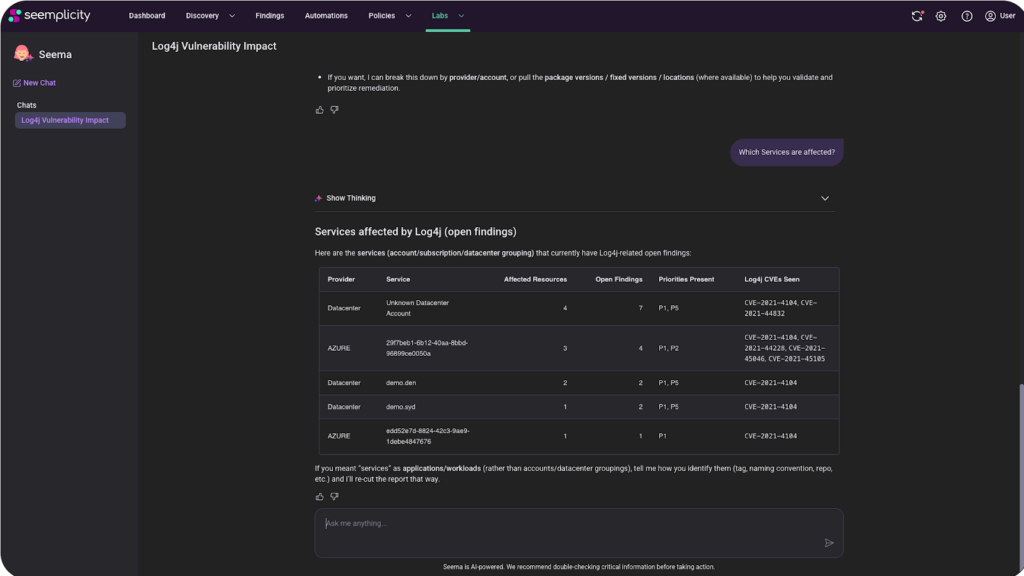Click the Seemplicity logo
The image size is (1024, 576).
[50, 15]
